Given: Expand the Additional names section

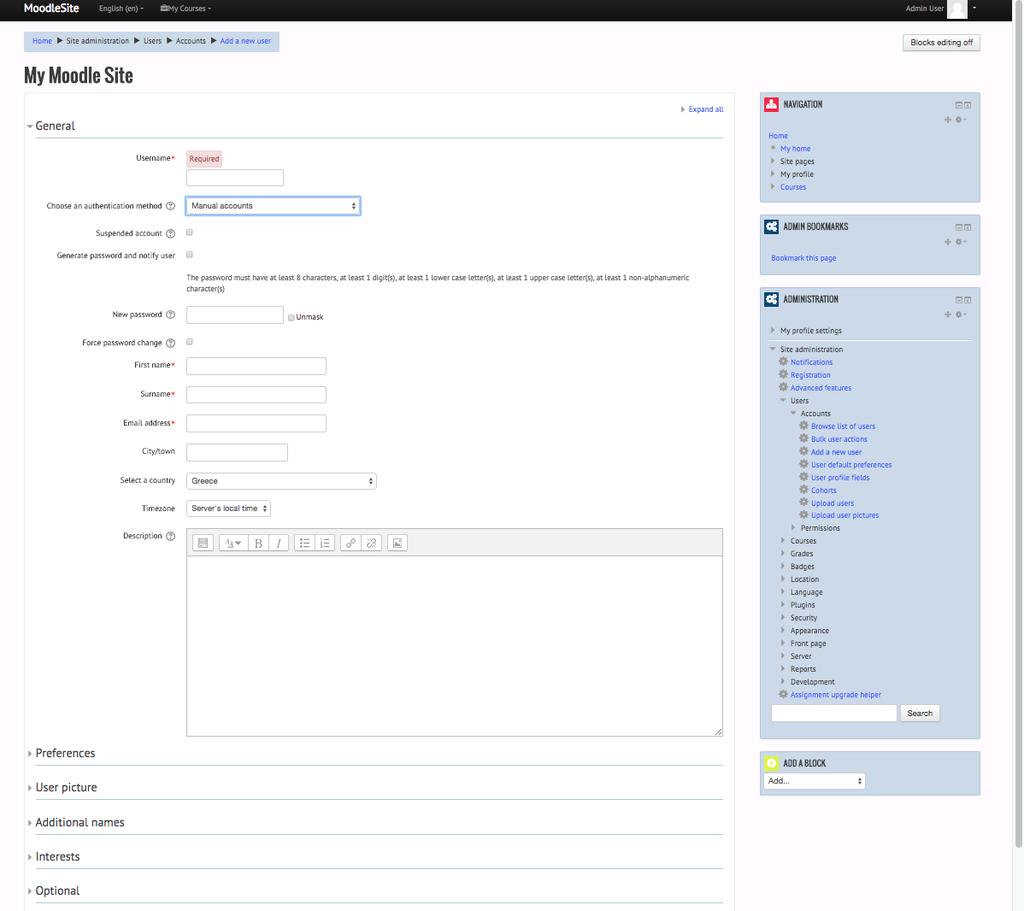Looking at the screenshot, I should tap(80, 822).
